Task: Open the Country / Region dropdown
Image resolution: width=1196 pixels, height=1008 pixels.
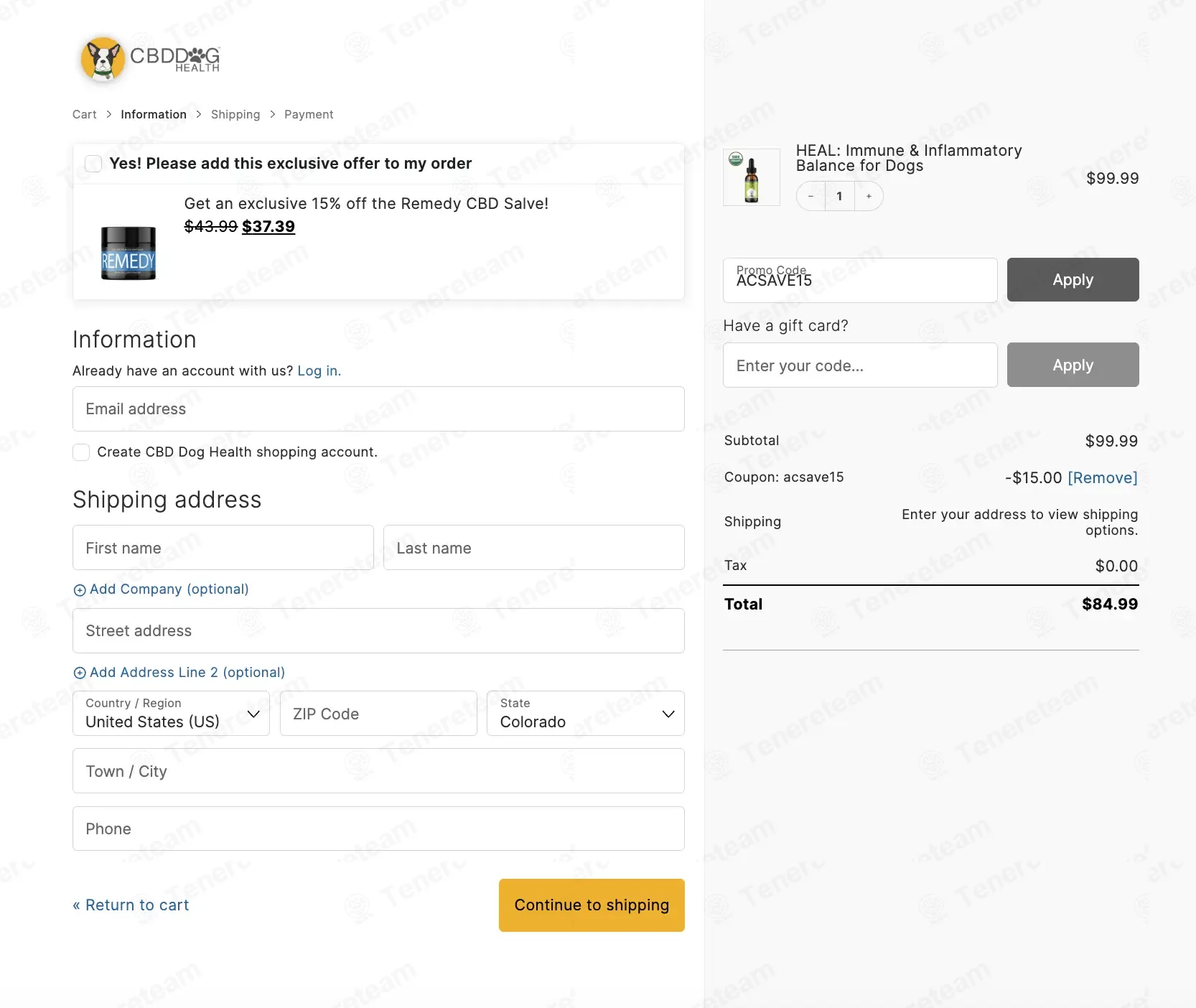Action: pyautogui.click(x=171, y=714)
